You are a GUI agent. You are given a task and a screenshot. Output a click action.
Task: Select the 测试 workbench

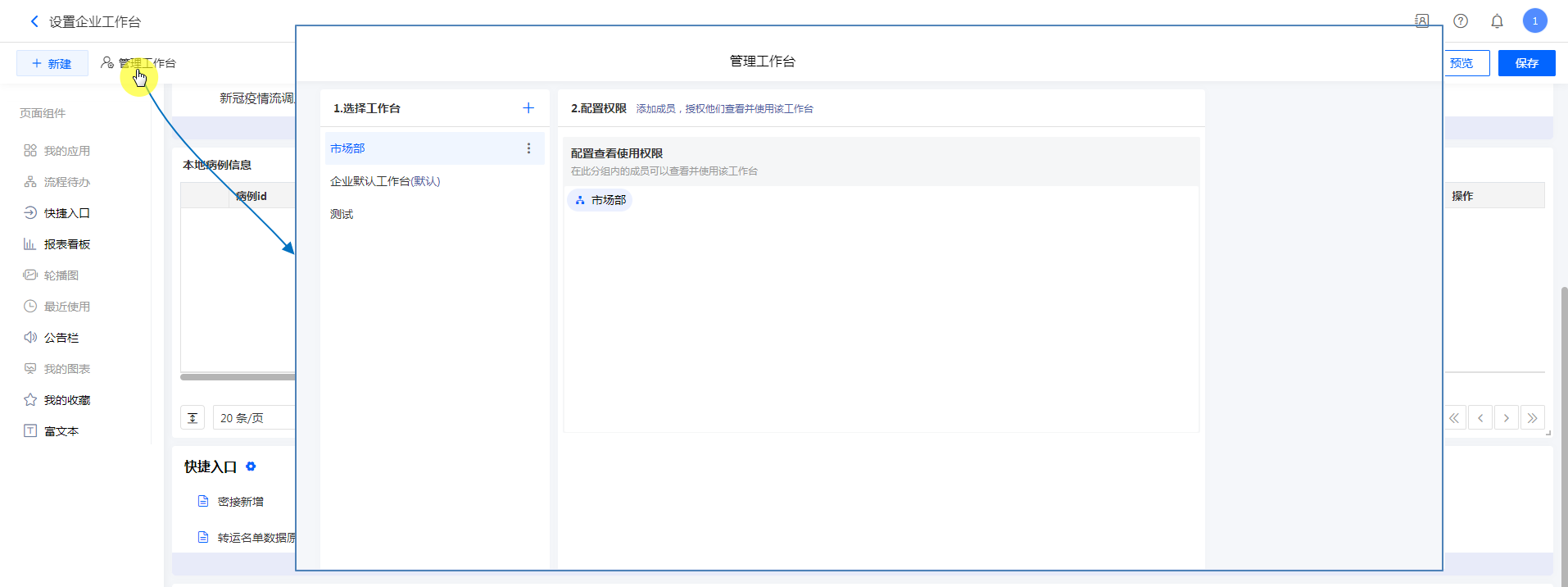click(x=342, y=214)
